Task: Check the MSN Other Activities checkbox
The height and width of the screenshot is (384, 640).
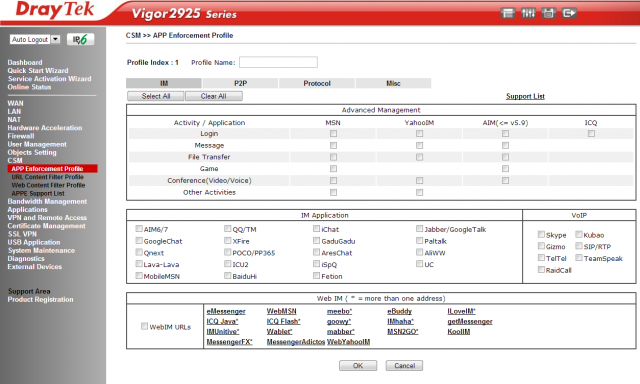Action: (x=333, y=192)
